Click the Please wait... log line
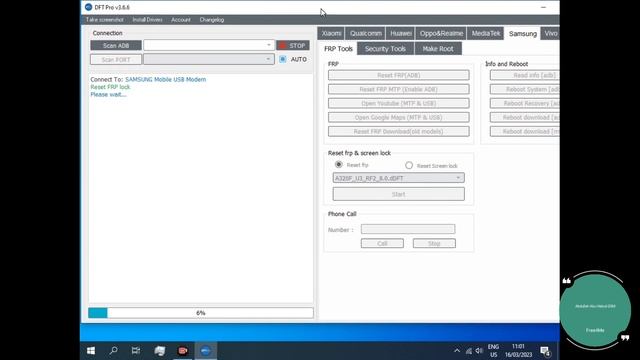The image size is (640, 360). coord(108,94)
